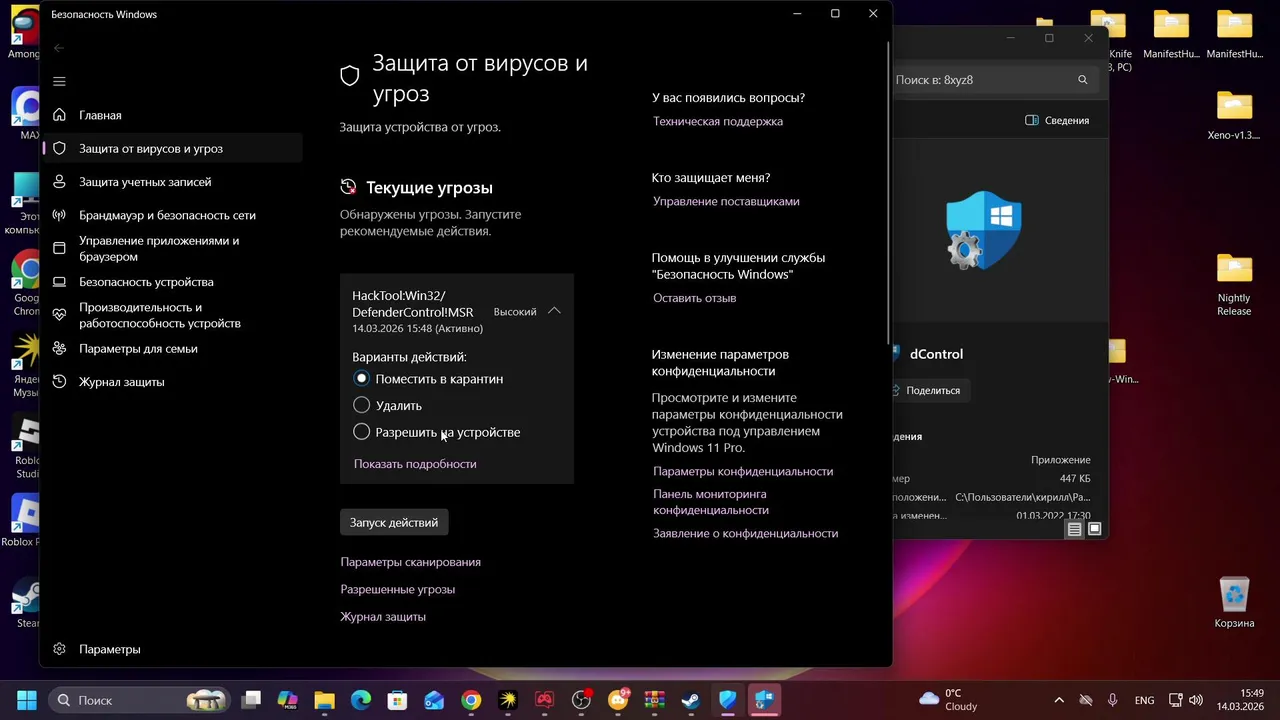Open Заявление о конфиденциальности link

[745, 534]
